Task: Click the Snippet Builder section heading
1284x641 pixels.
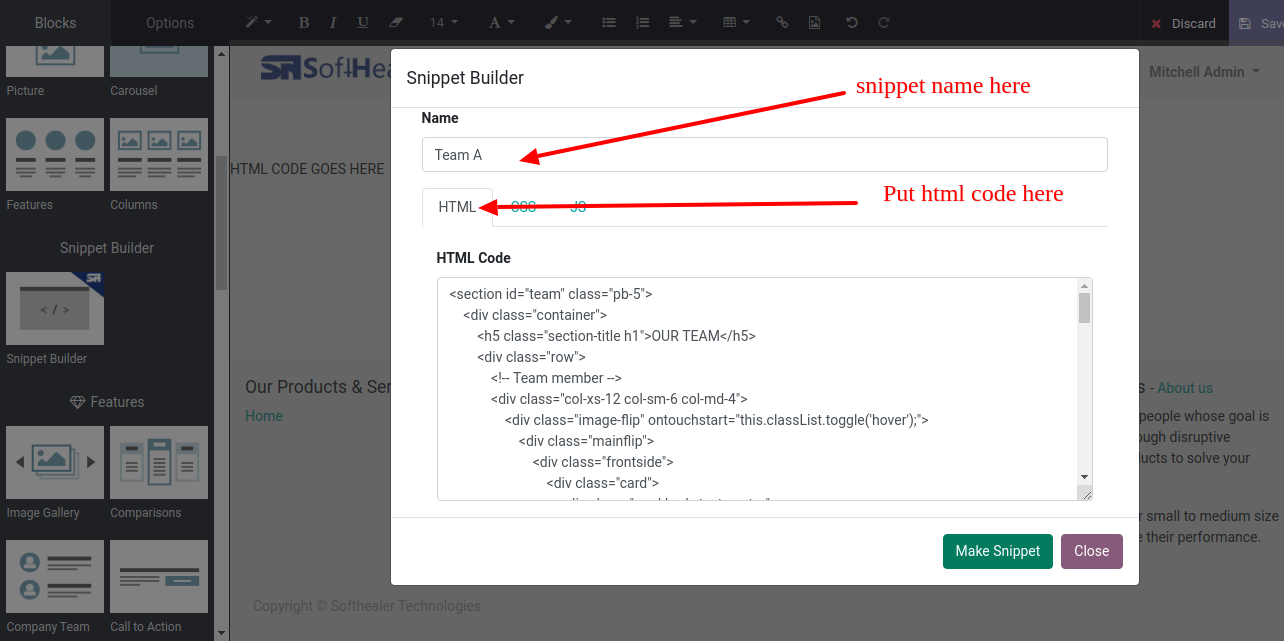Action: click(107, 248)
